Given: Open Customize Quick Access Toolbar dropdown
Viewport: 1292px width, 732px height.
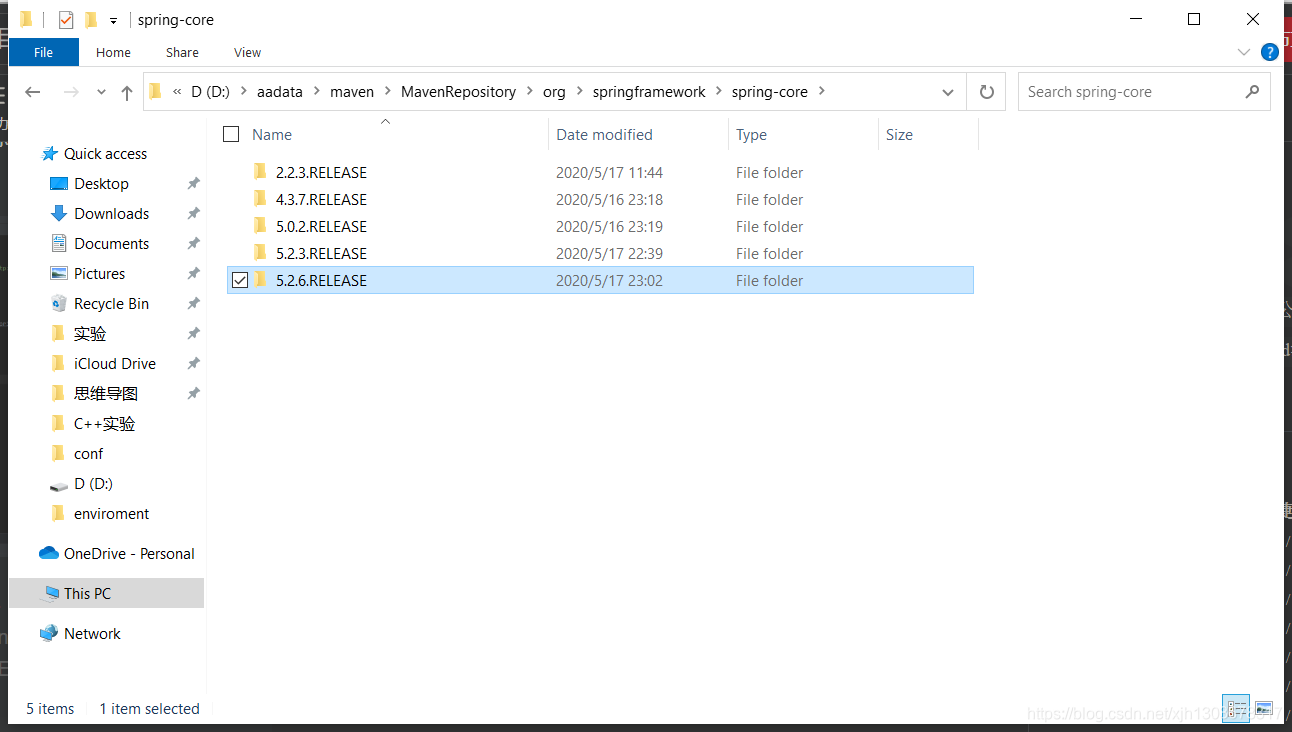Looking at the screenshot, I should pos(114,21).
